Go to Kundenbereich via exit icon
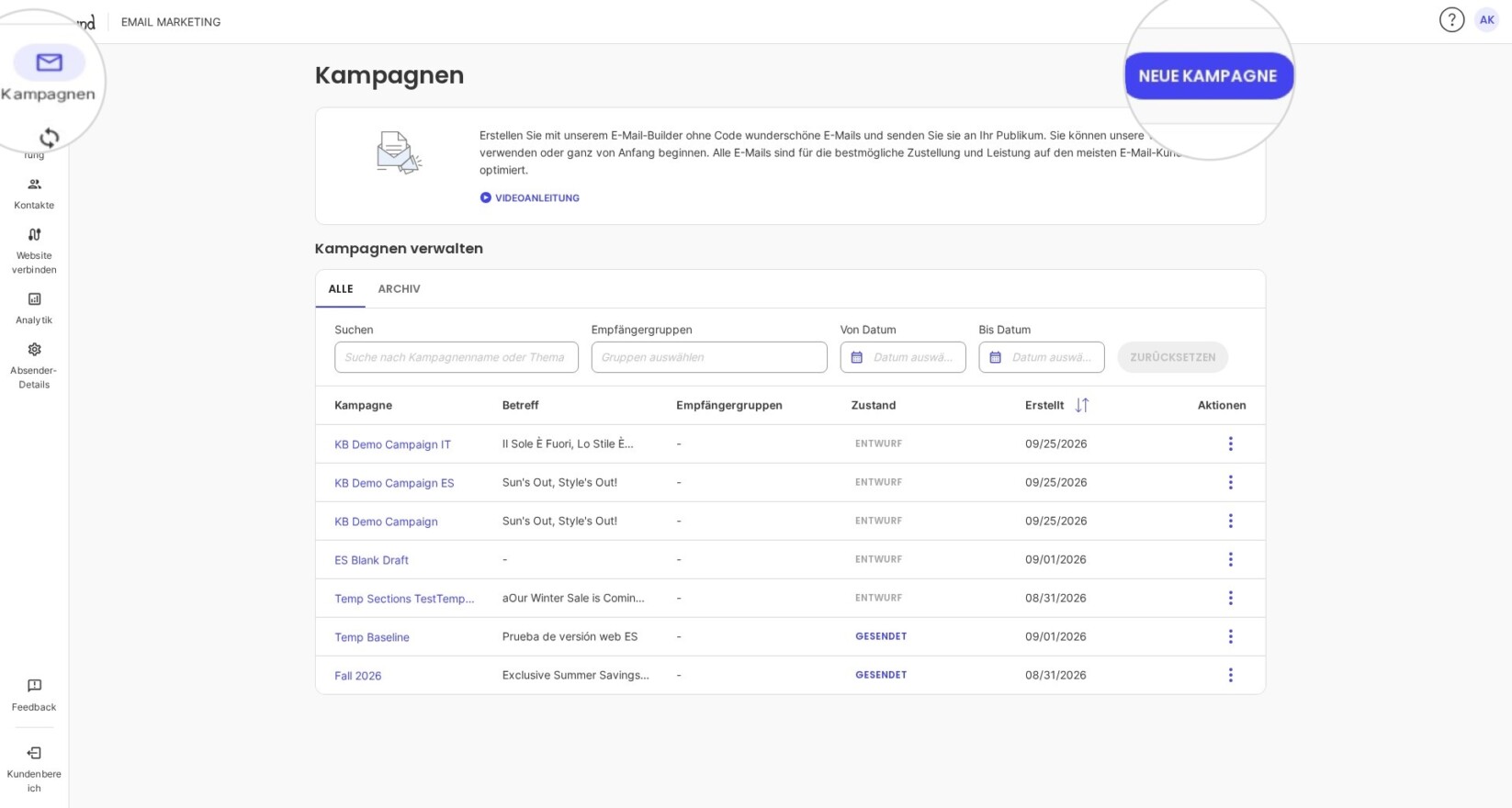The image size is (1512, 808). pos(34,753)
